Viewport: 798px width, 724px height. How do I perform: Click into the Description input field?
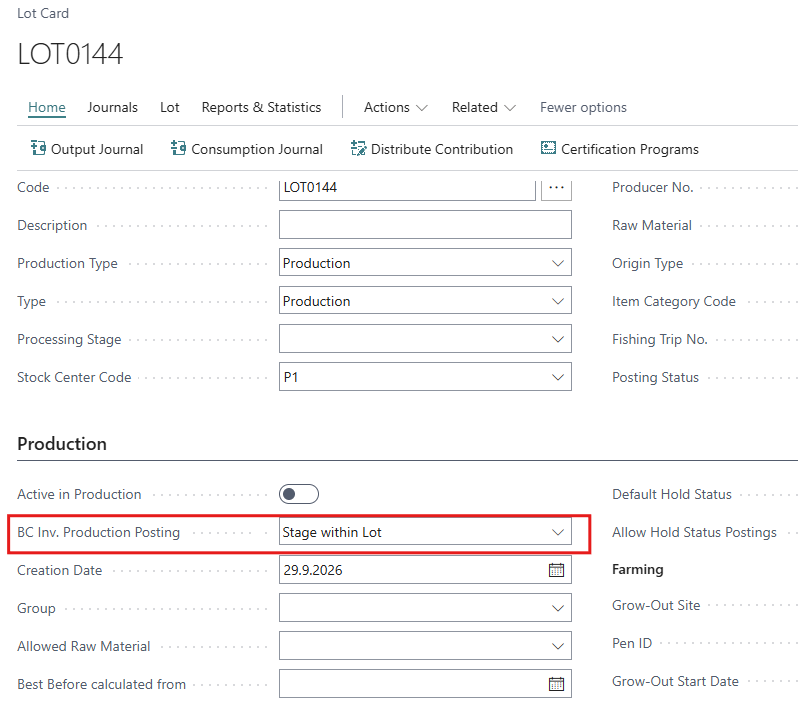(425, 225)
